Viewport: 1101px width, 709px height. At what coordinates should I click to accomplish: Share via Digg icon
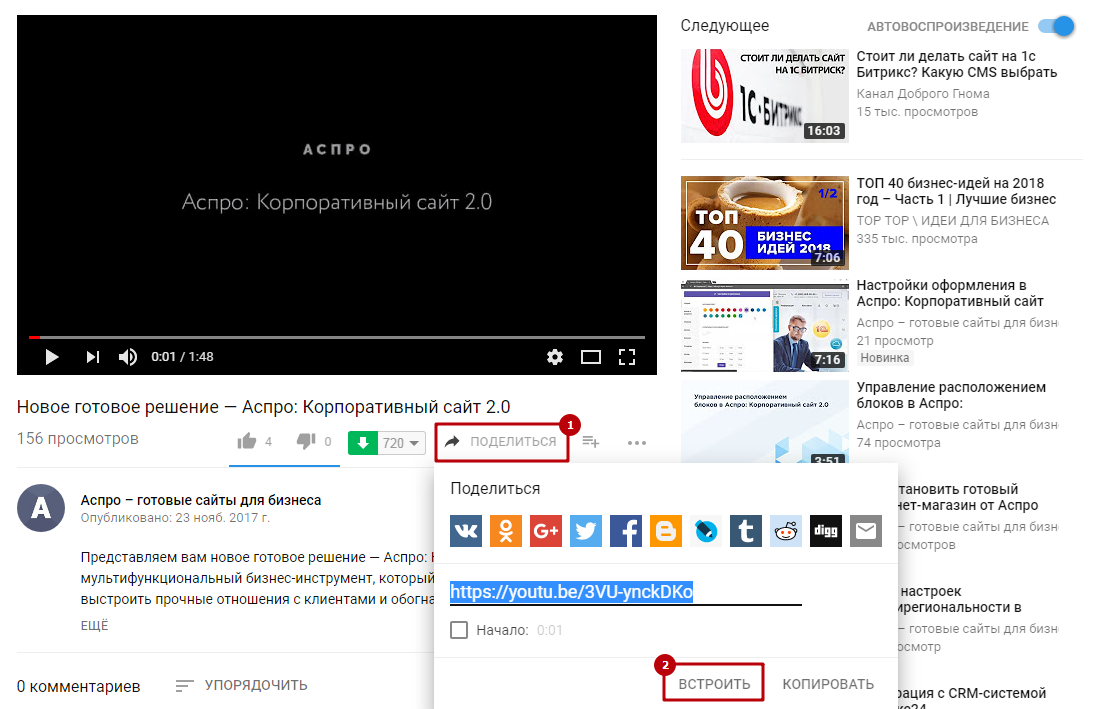[x=826, y=531]
